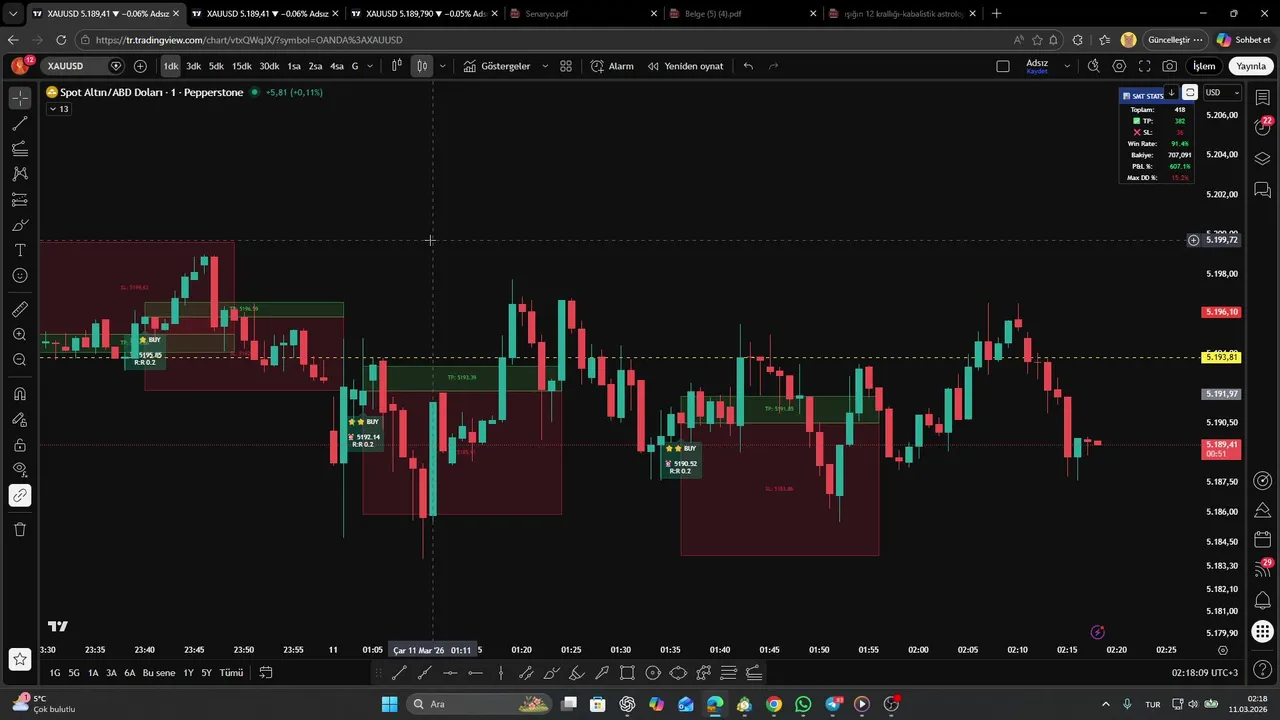Click the zoom in magnifier tool
This screenshot has height=720, width=1280.
20,334
